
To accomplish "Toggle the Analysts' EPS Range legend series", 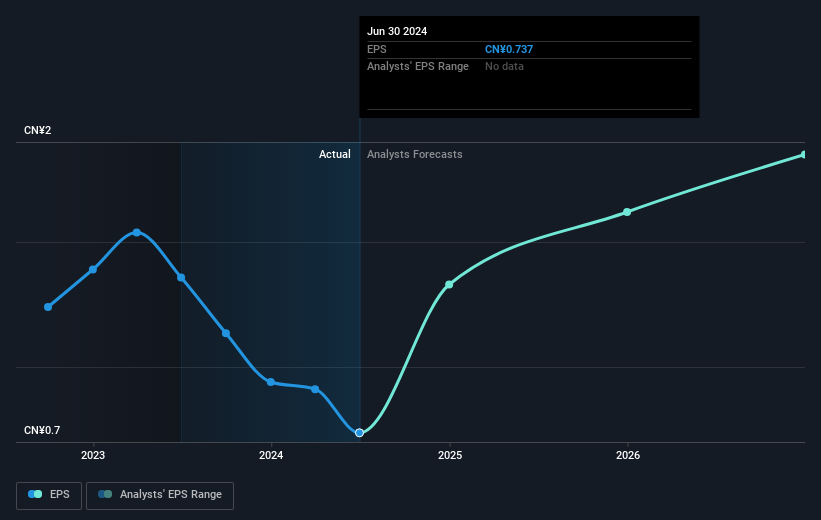I will click(160, 495).
